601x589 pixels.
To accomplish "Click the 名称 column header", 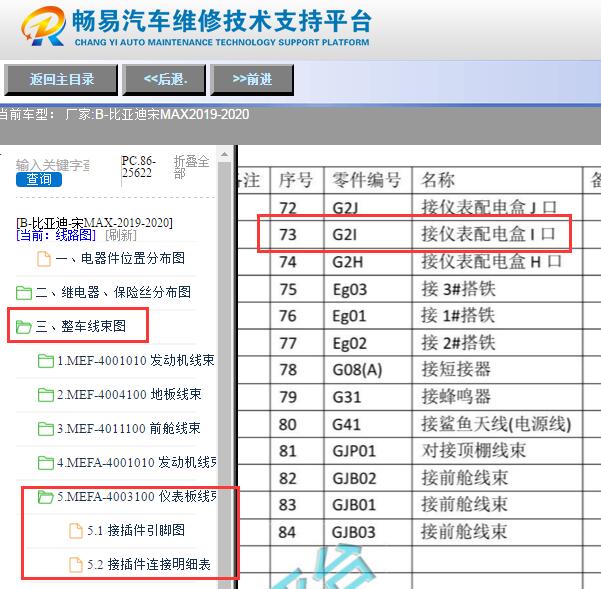I will (x=438, y=180).
